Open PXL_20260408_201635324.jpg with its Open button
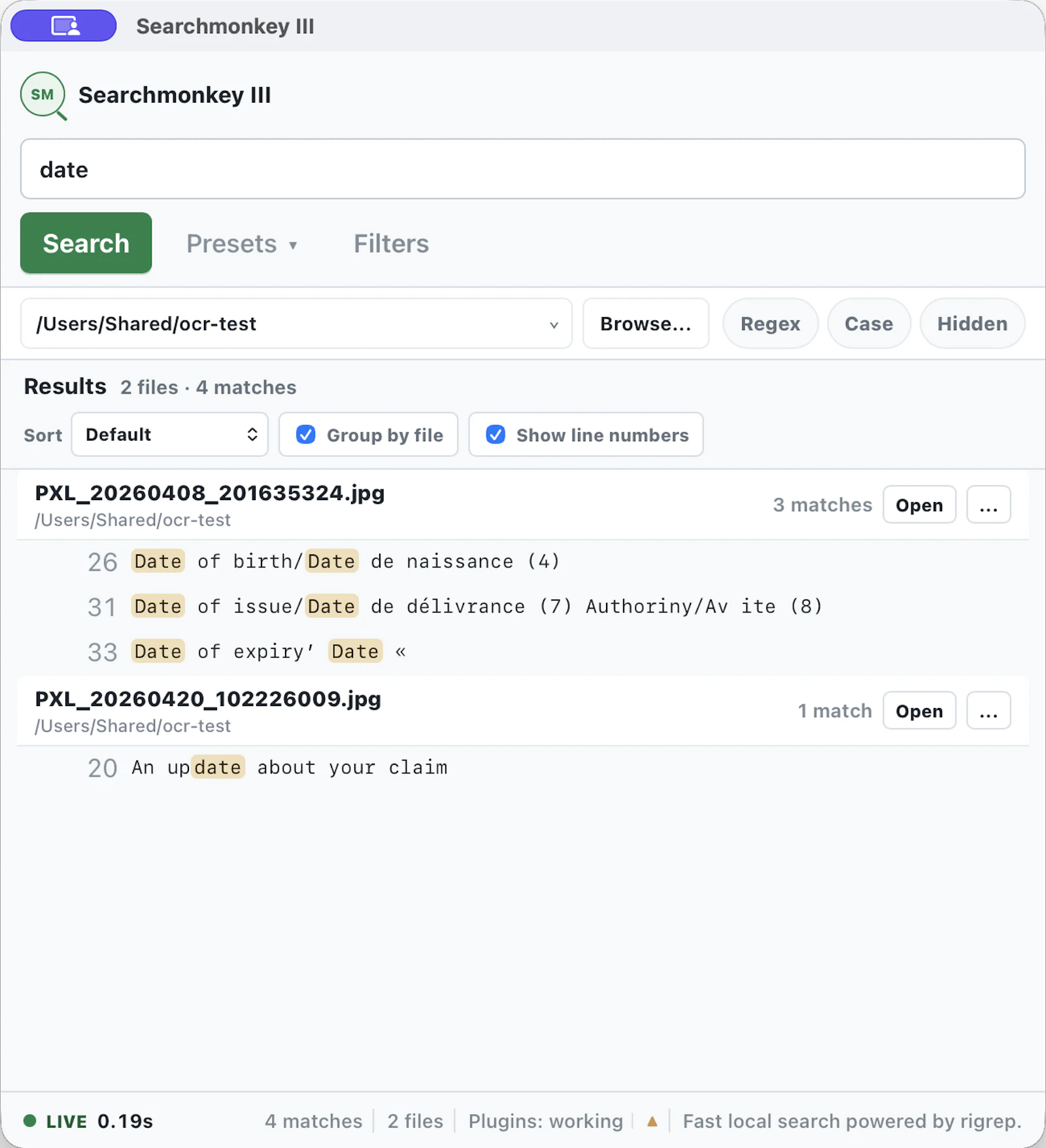The width and height of the screenshot is (1046, 1148). tap(919, 505)
